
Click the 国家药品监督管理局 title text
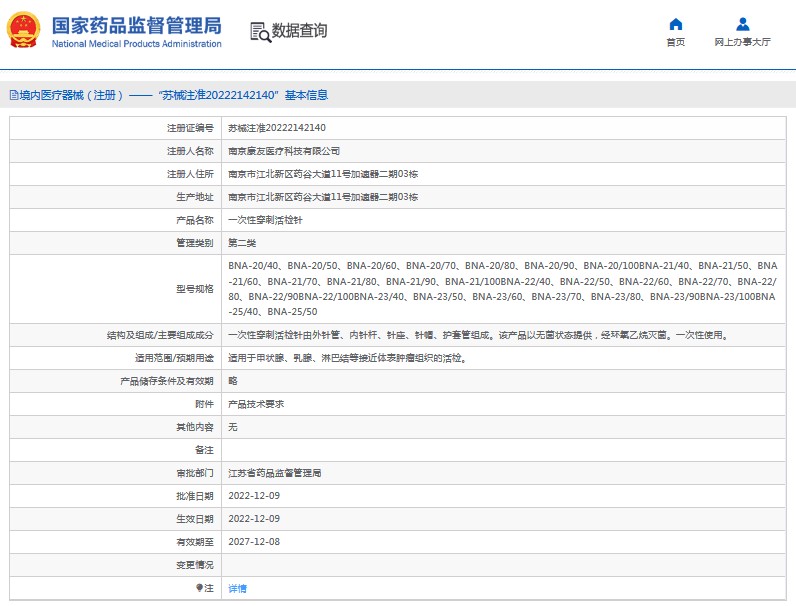click(x=137, y=25)
